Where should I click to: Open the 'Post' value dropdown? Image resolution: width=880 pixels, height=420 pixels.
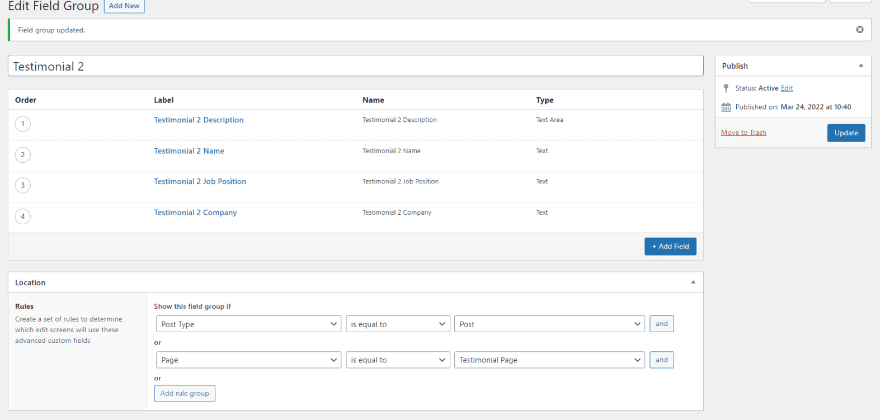coord(548,324)
